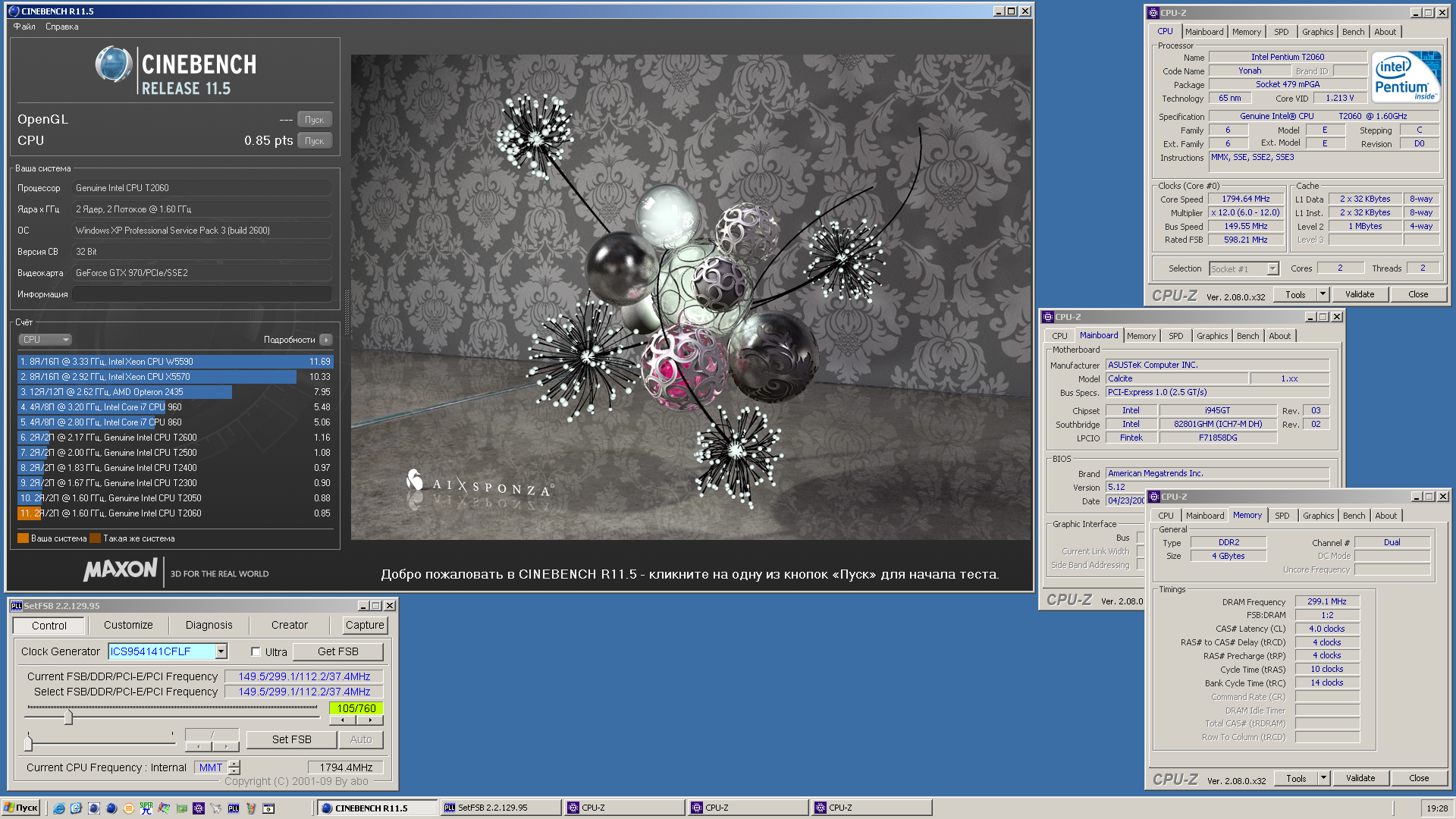1456x819 pixels.
Task: Click Validate in top CPU-Z window
Action: pos(1360,294)
